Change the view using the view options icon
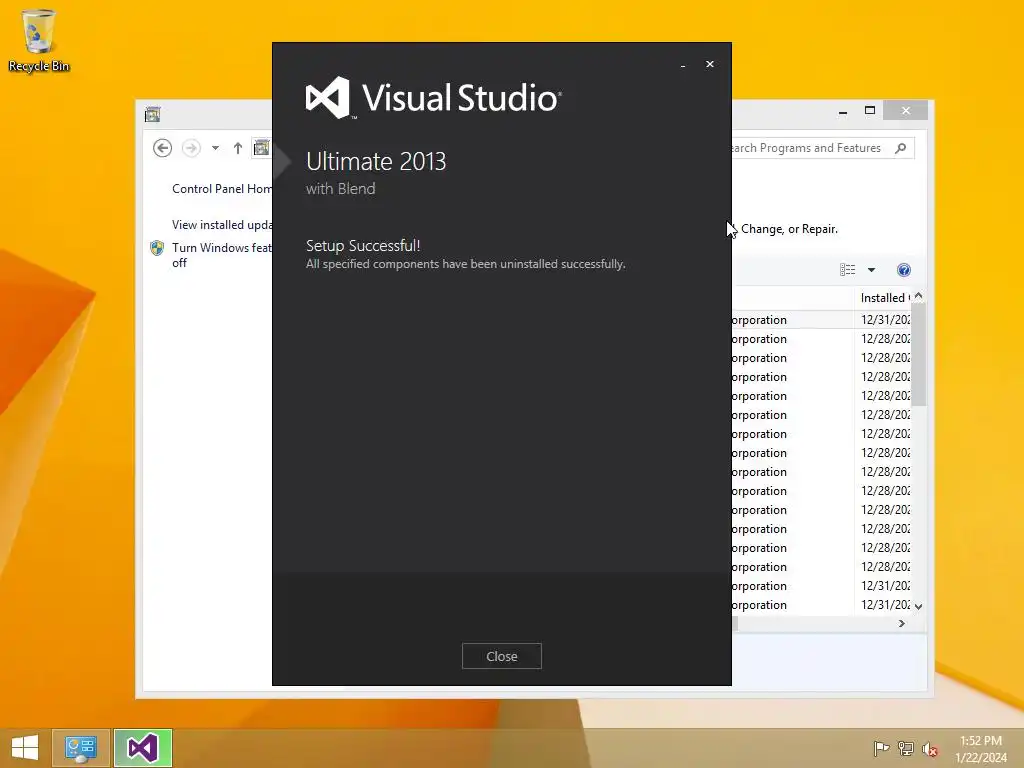Viewport: 1024px width, 768px height. 848,270
